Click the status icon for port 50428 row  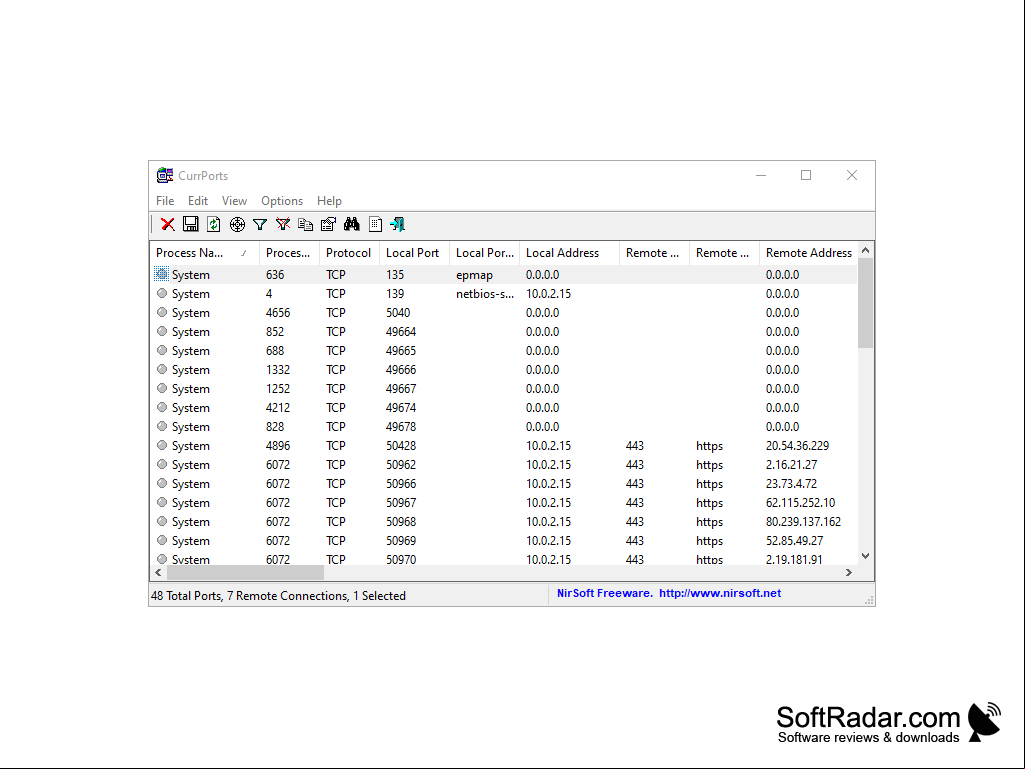[x=162, y=445]
